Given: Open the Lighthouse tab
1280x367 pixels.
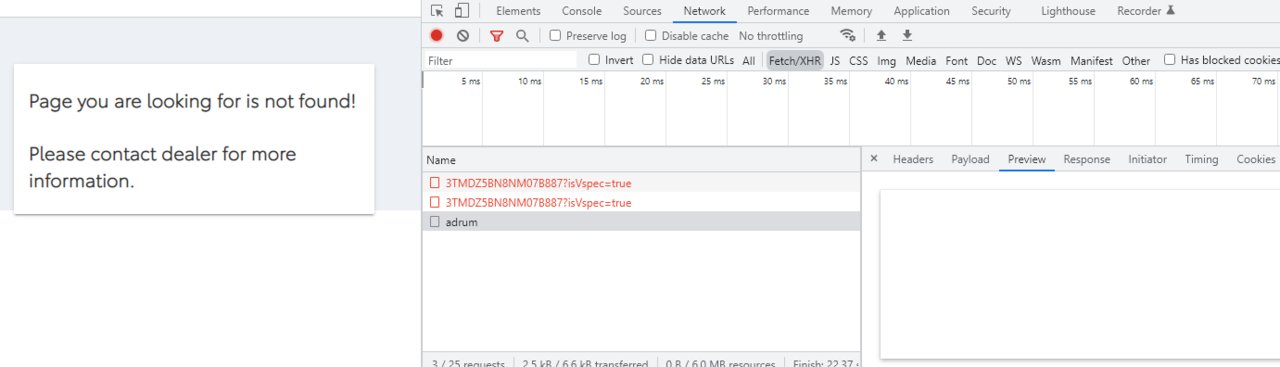Looking at the screenshot, I should [x=1068, y=11].
